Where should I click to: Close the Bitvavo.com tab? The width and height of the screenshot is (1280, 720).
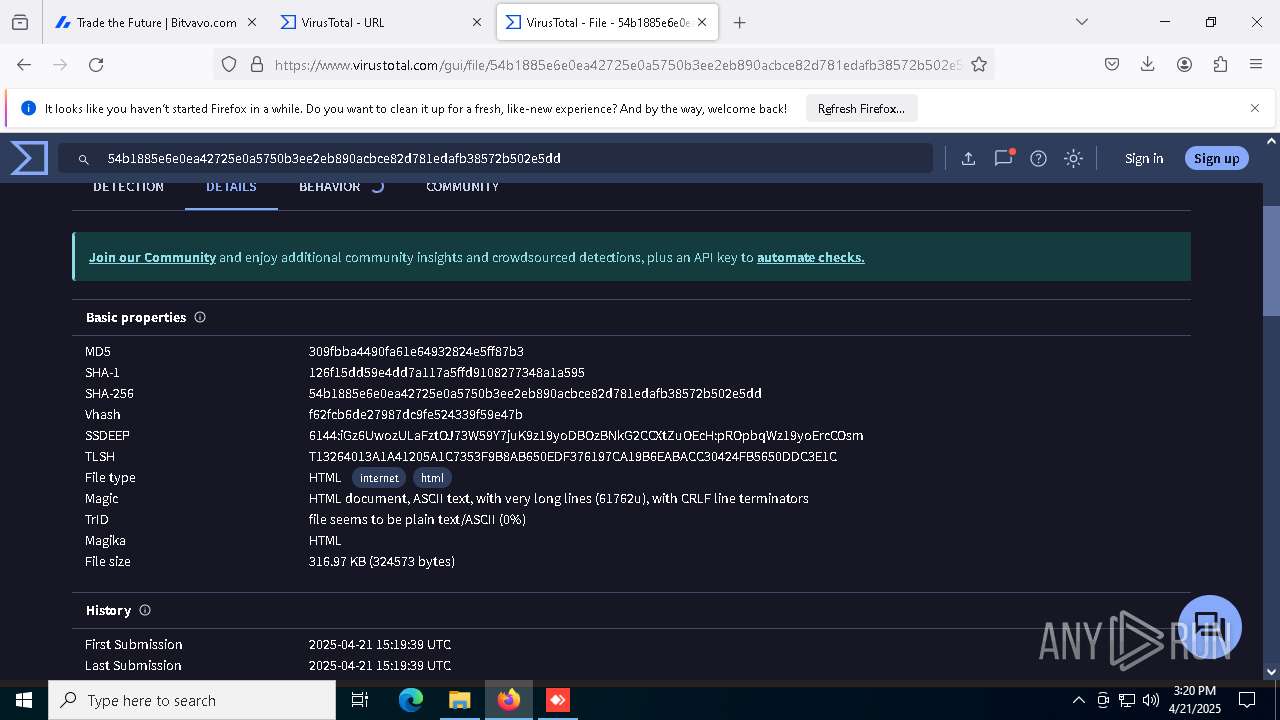coord(252,22)
